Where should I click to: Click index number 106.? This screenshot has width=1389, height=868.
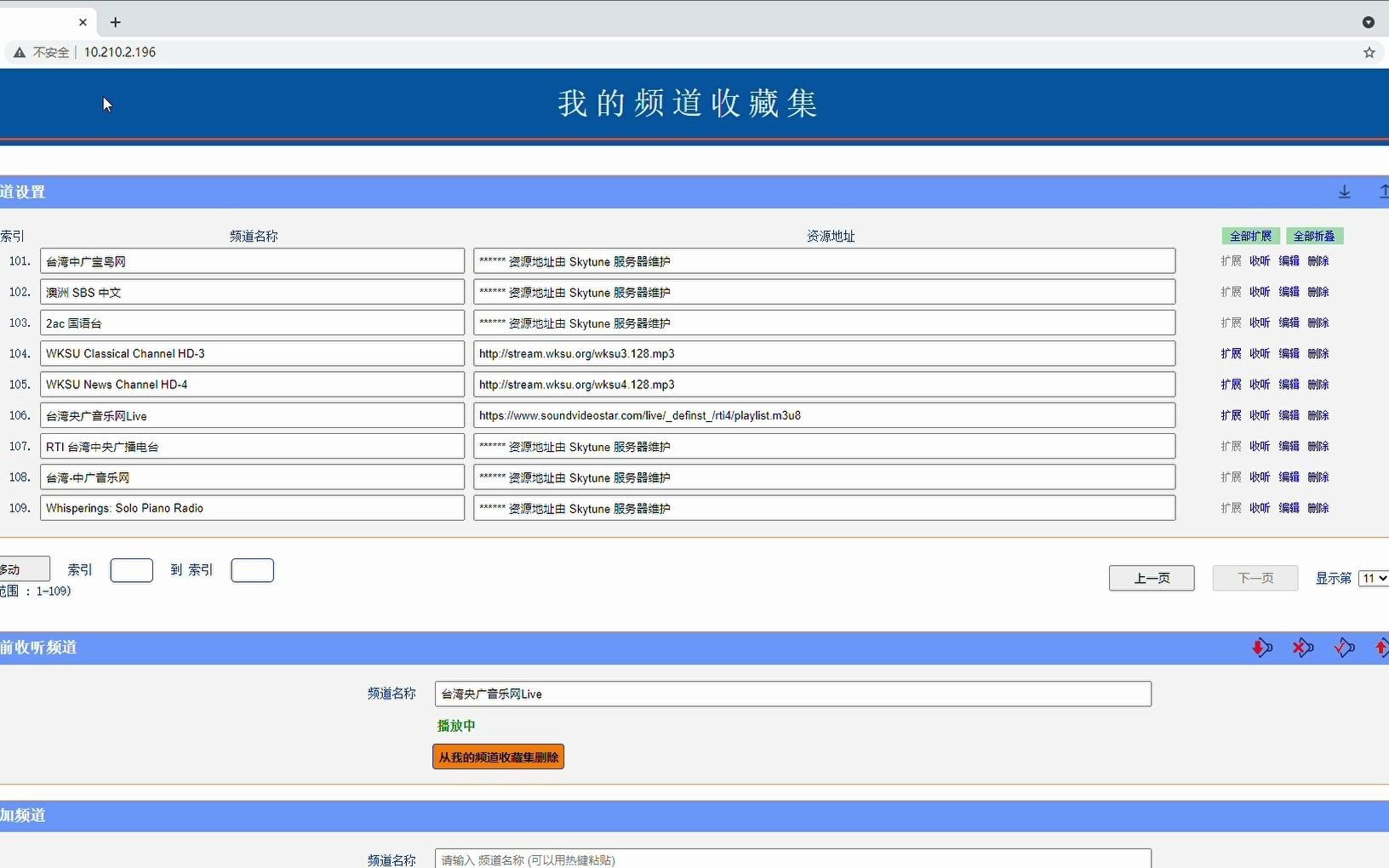point(20,415)
